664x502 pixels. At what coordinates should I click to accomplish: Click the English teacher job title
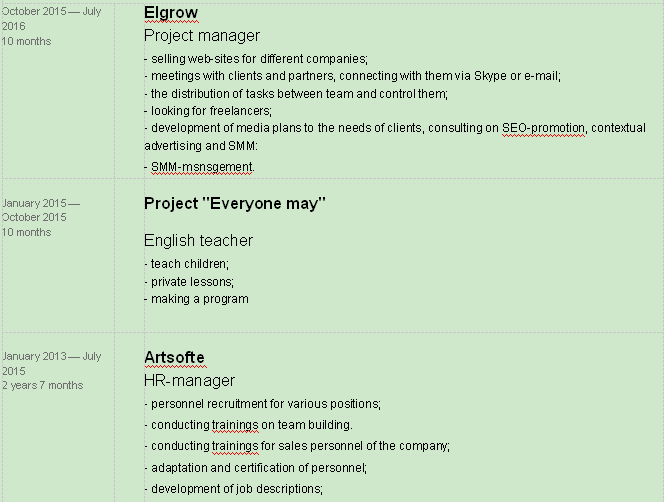[198, 241]
